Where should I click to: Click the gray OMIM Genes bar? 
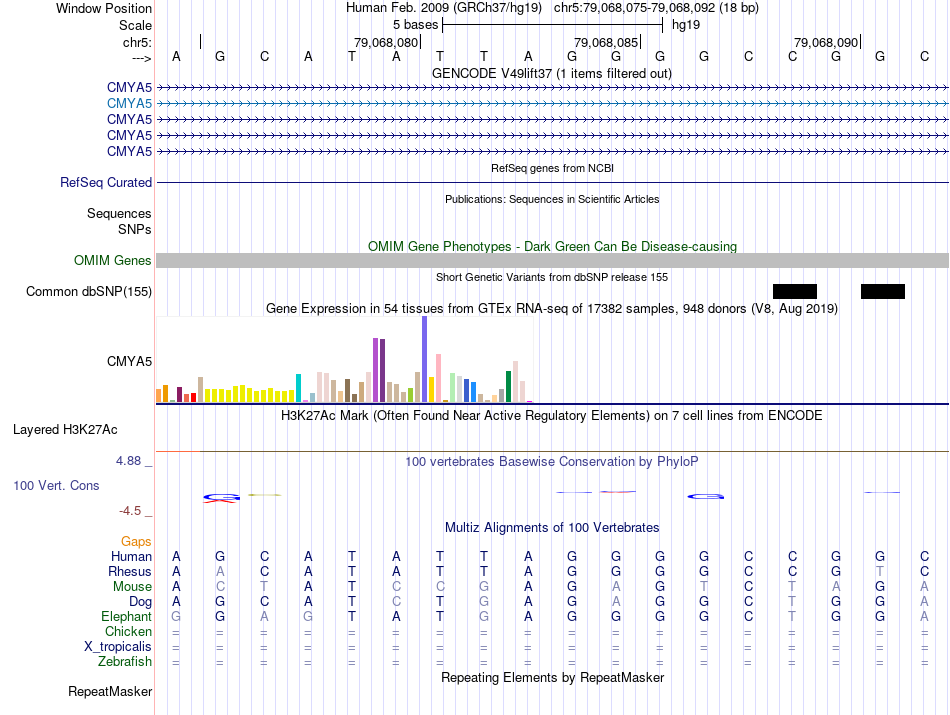click(552, 261)
